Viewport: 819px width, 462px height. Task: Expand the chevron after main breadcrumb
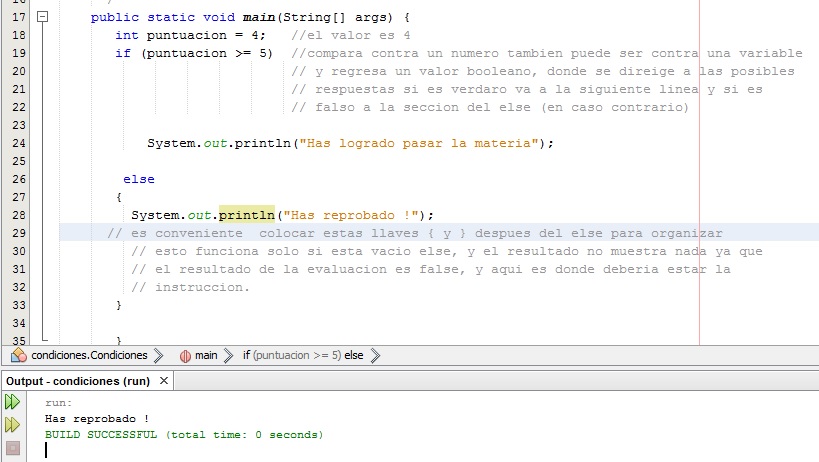coord(229,356)
